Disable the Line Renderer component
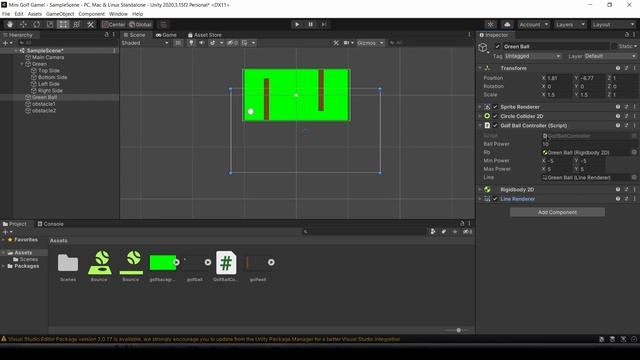The width and height of the screenshot is (640, 360). tap(496, 199)
